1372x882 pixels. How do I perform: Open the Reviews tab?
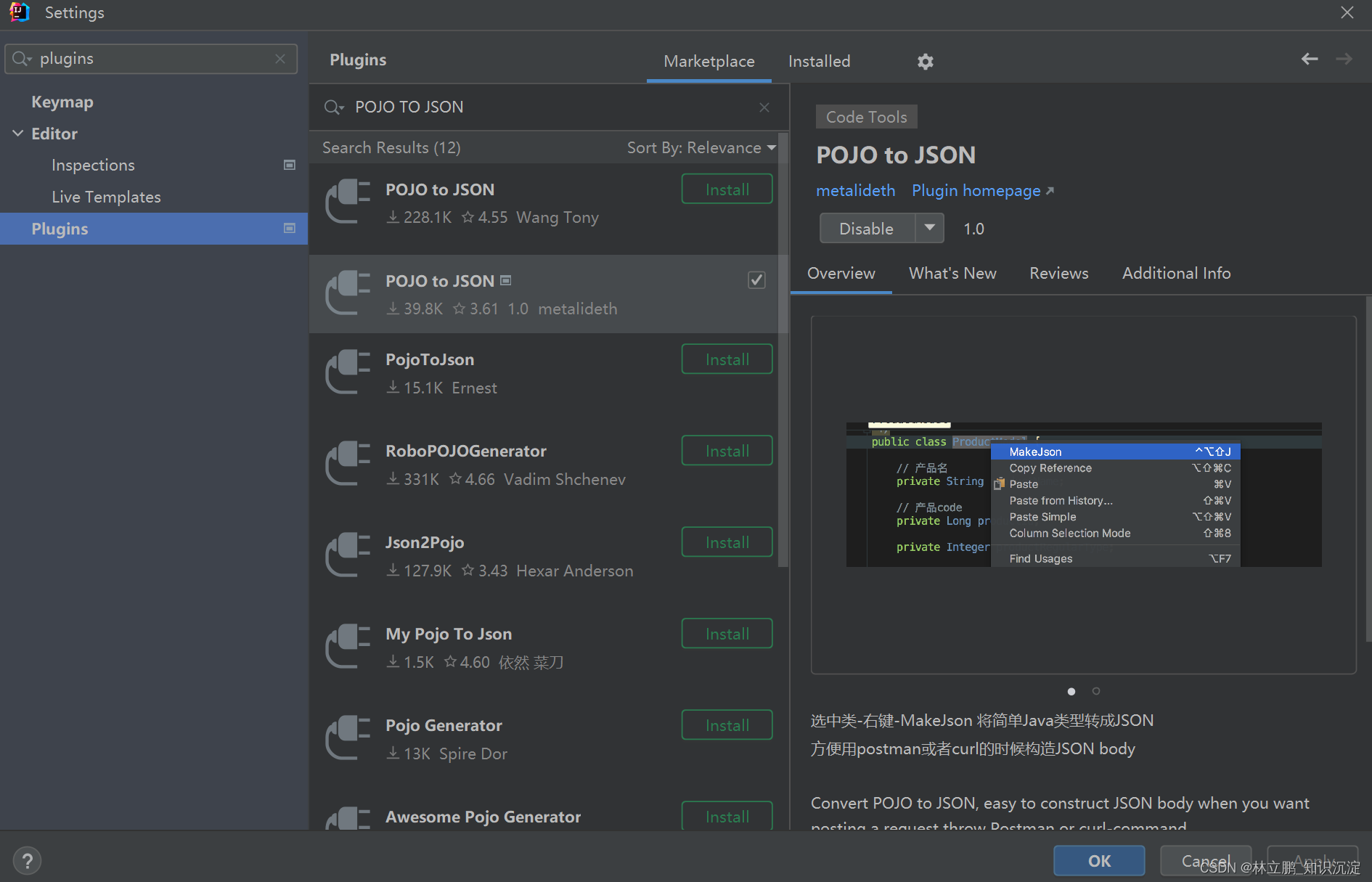[x=1059, y=274]
